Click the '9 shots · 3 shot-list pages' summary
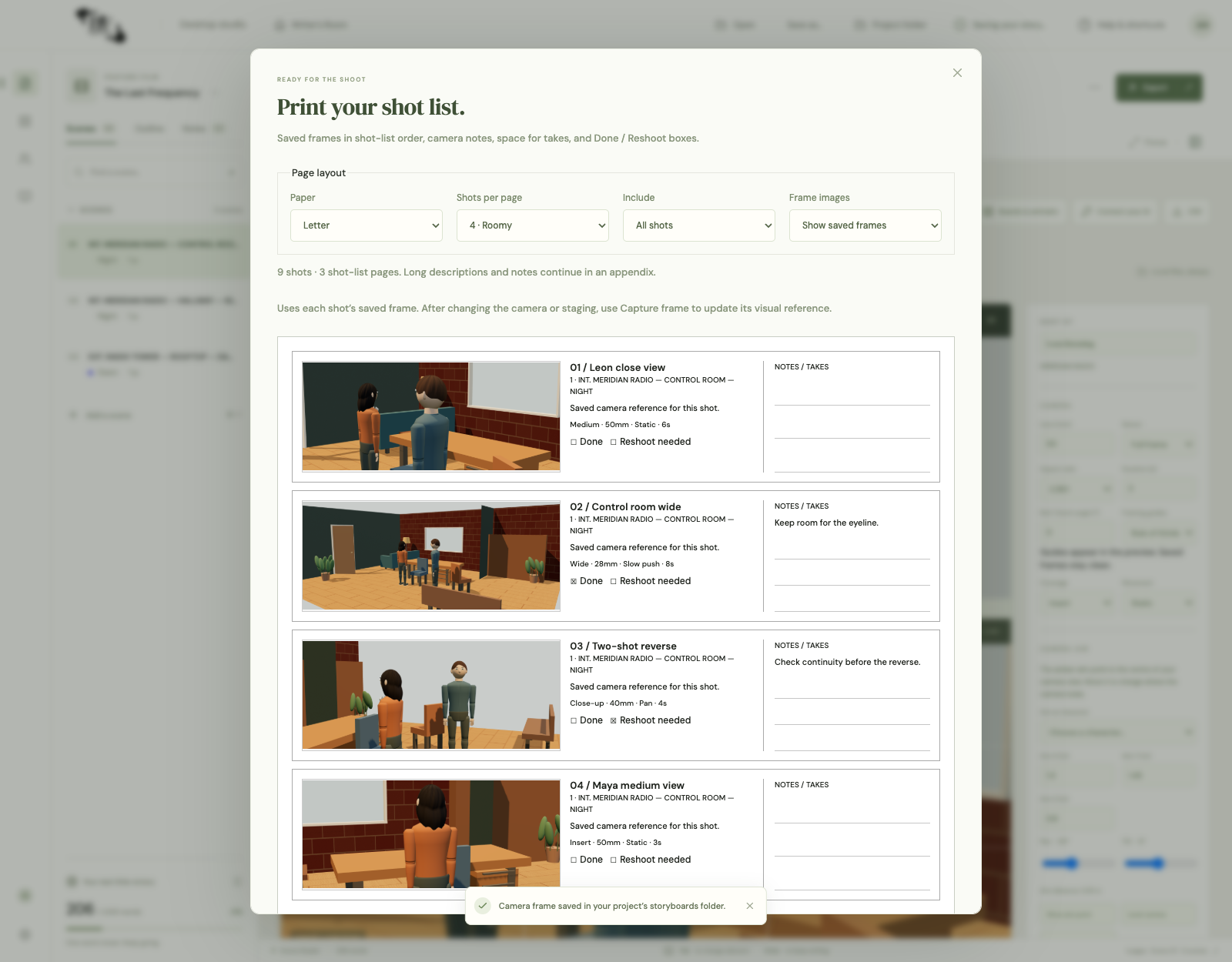 (x=339, y=272)
